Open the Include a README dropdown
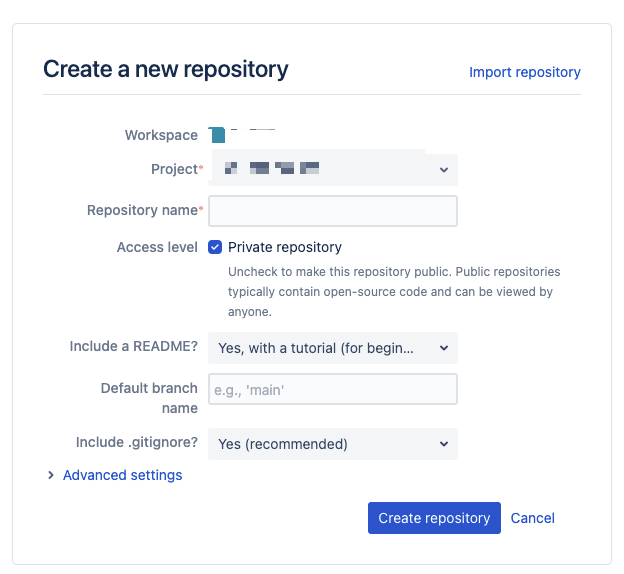624x574 pixels. pyautogui.click(x=333, y=348)
